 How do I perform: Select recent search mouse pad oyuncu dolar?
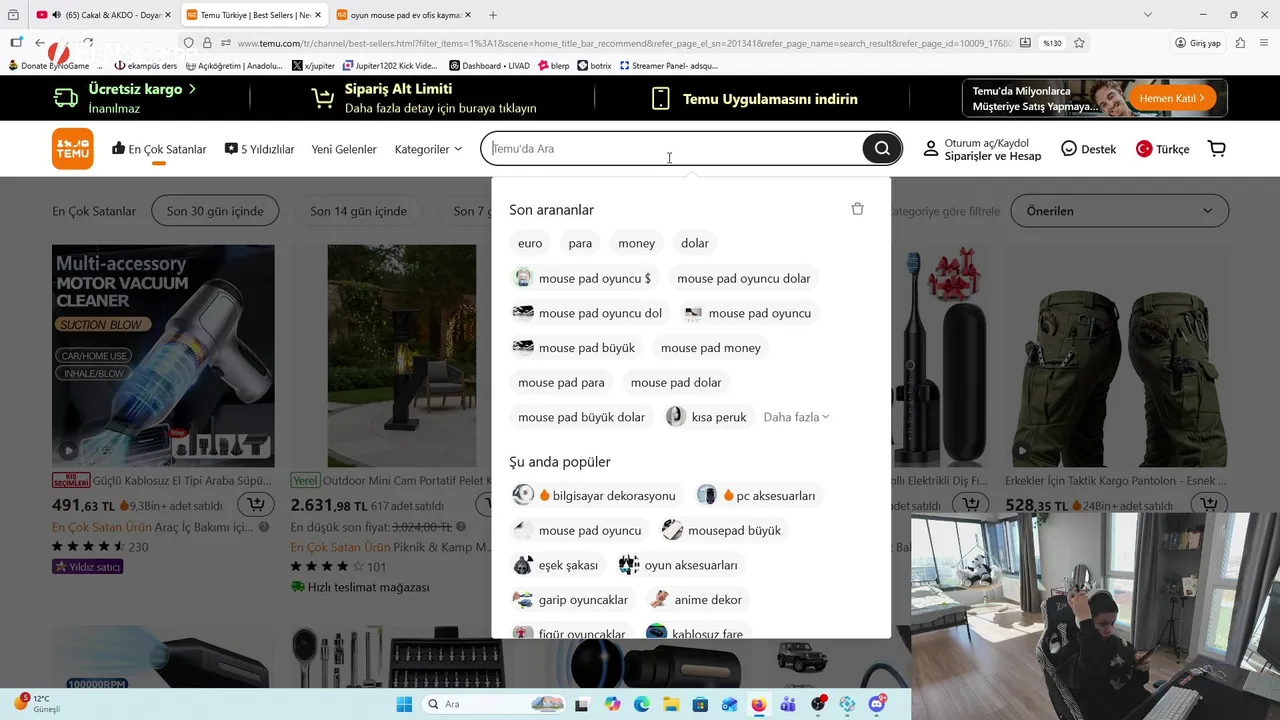[743, 278]
